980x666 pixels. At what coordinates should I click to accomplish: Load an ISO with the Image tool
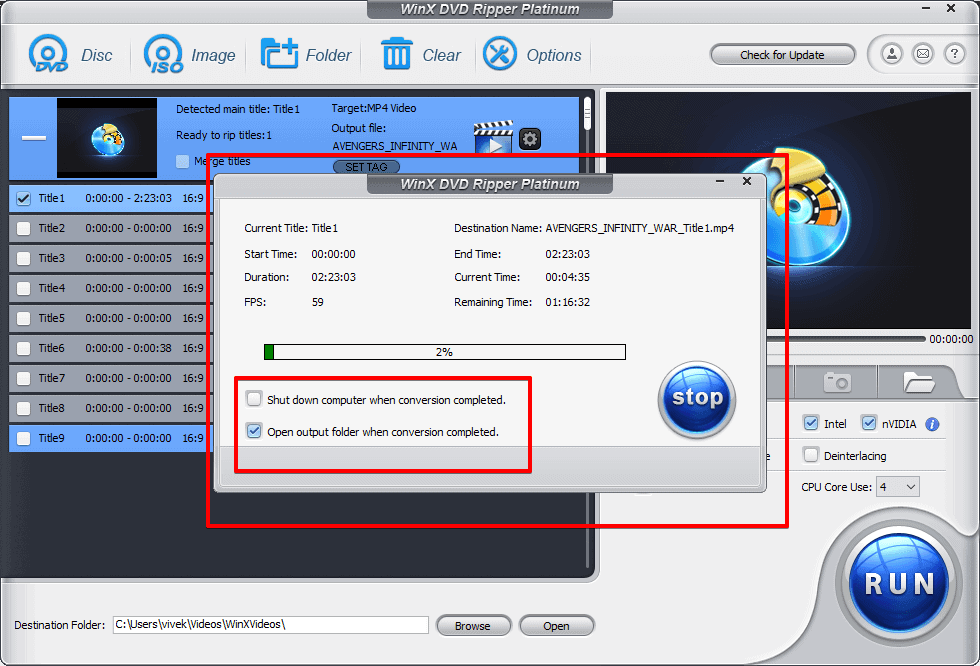pos(189,55)
